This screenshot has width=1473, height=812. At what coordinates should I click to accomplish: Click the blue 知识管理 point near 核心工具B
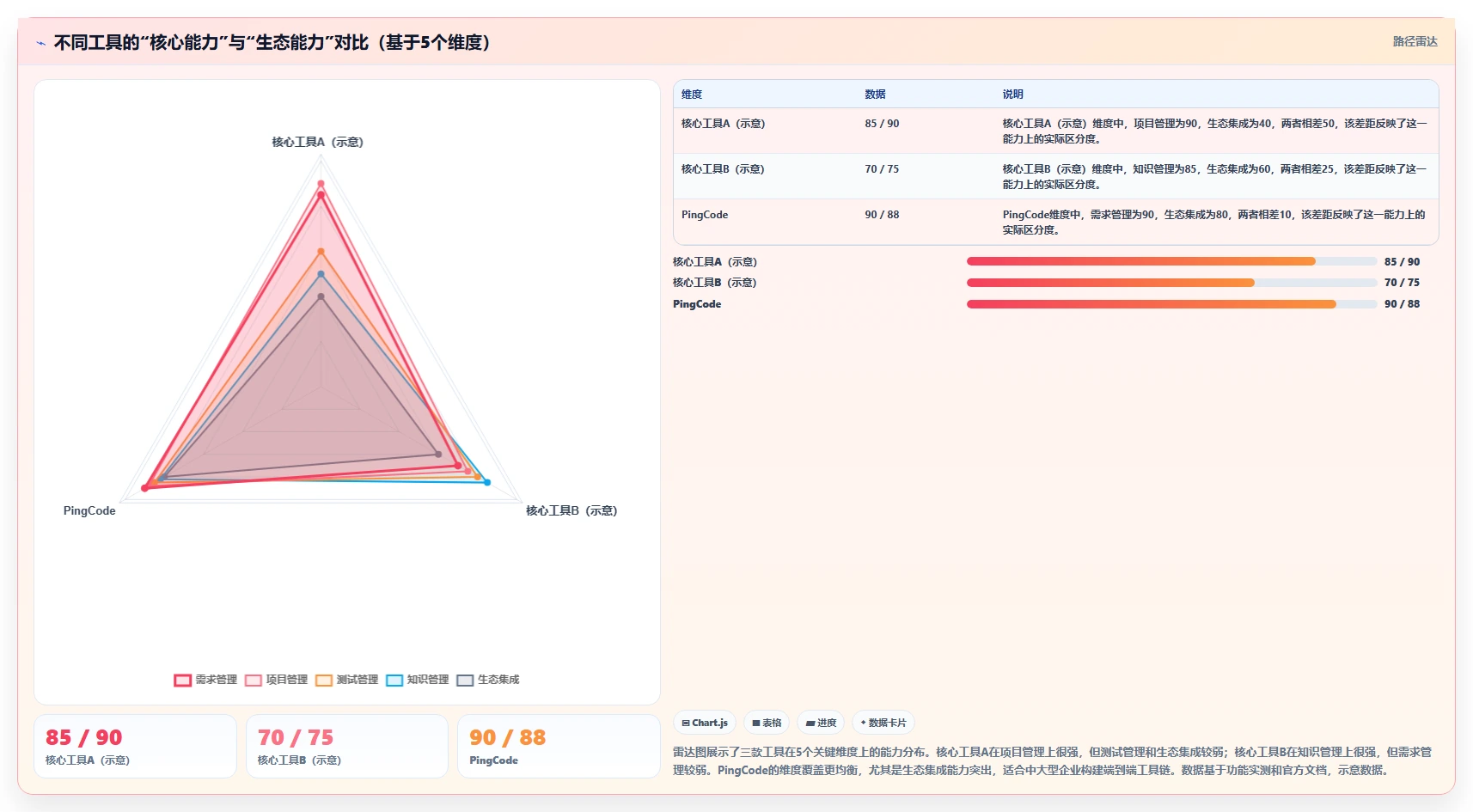coord(487,483)
